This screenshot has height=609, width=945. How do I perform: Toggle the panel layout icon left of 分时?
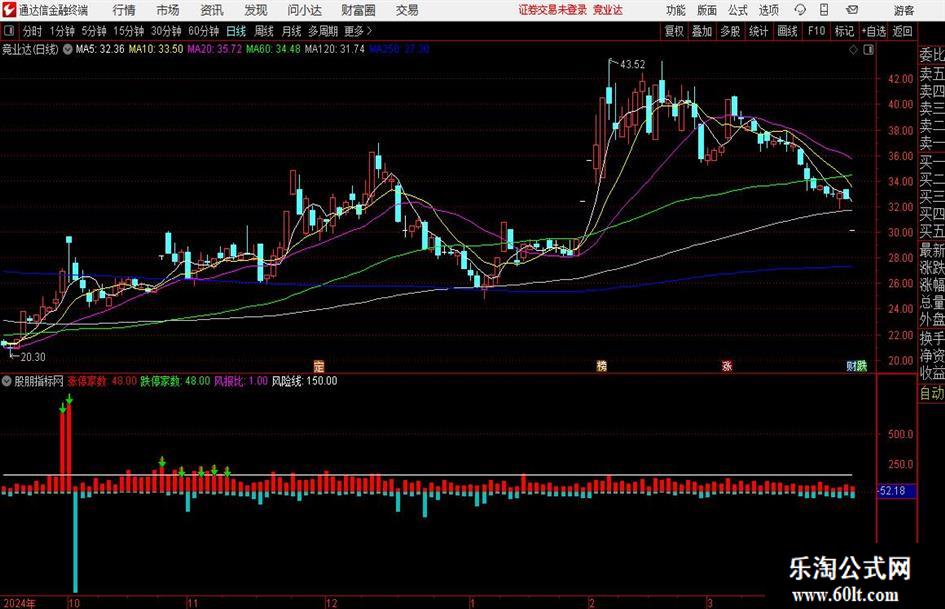point(8,31)
